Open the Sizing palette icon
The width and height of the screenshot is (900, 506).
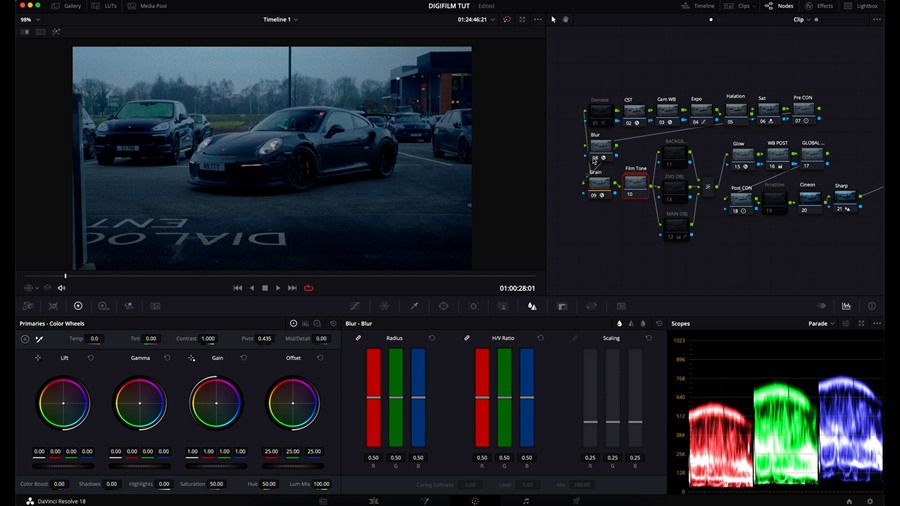click(592, 306)
